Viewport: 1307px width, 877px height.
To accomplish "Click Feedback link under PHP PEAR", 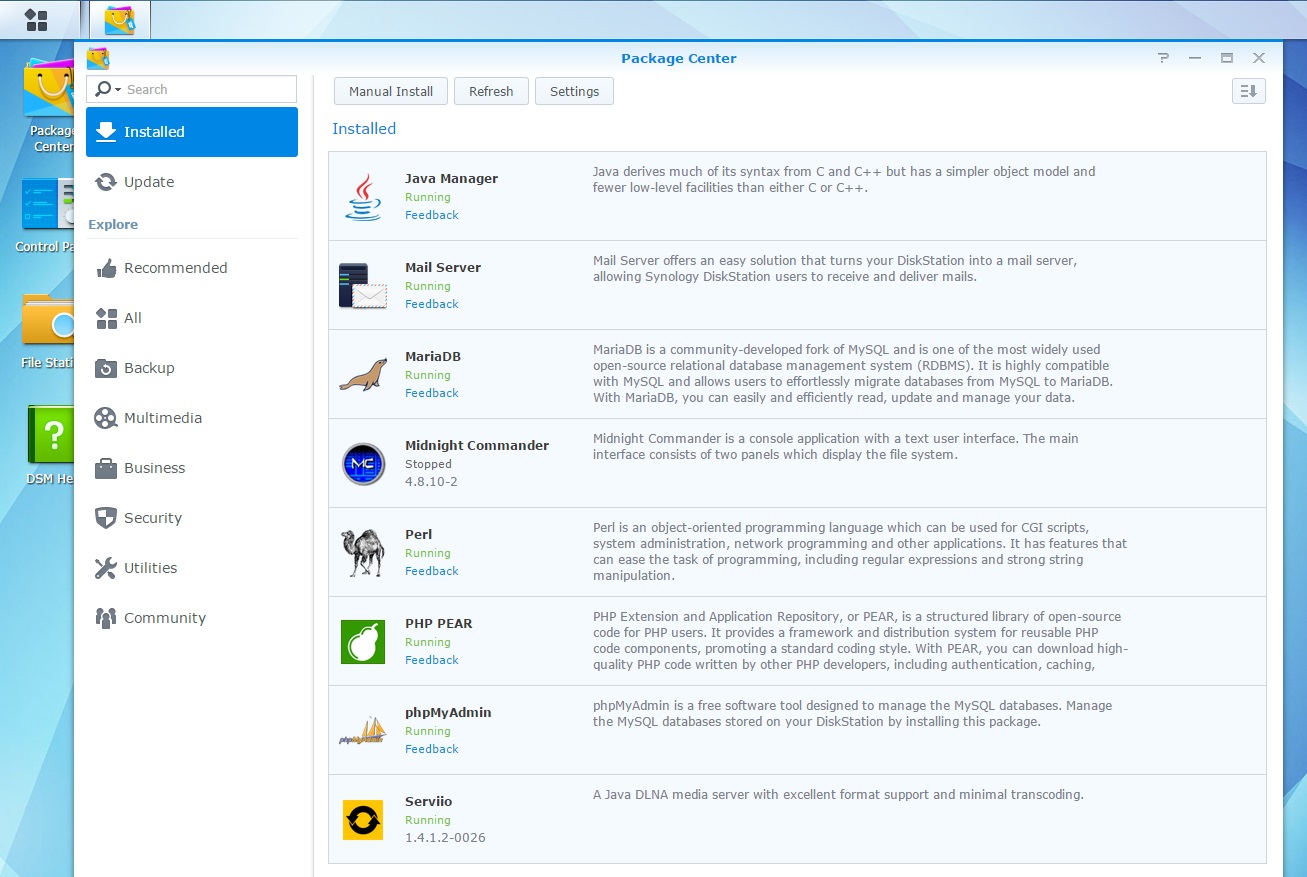I will tap(432, 660).
